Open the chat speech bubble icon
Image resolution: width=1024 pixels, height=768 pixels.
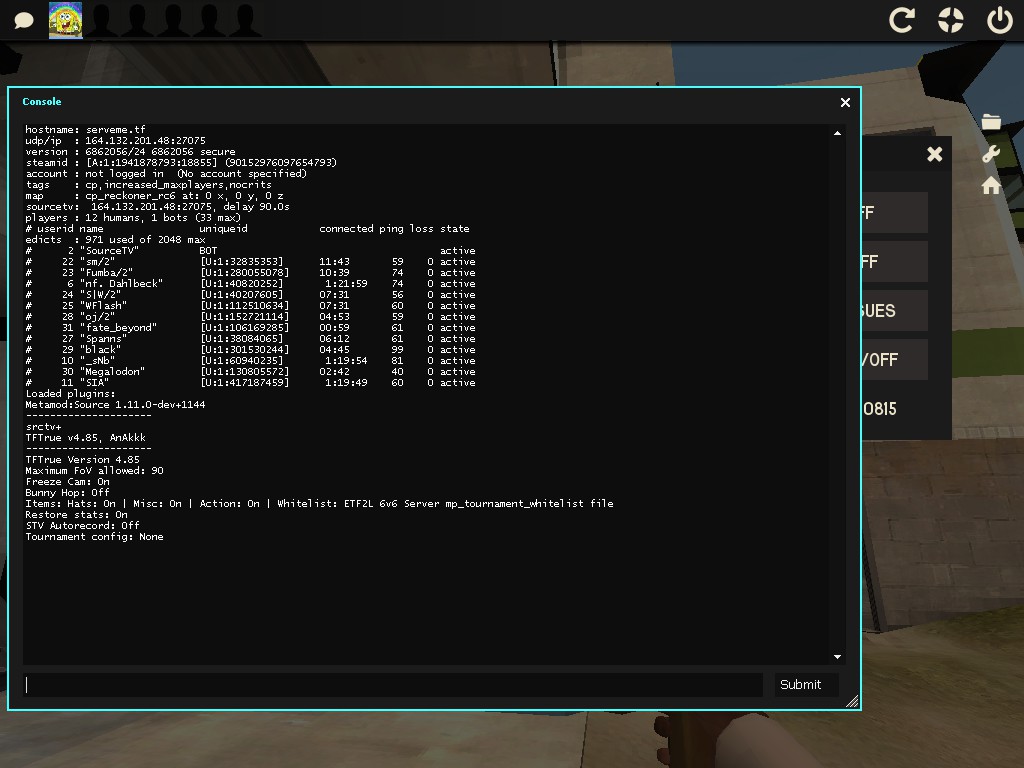(x=24, y=21)
